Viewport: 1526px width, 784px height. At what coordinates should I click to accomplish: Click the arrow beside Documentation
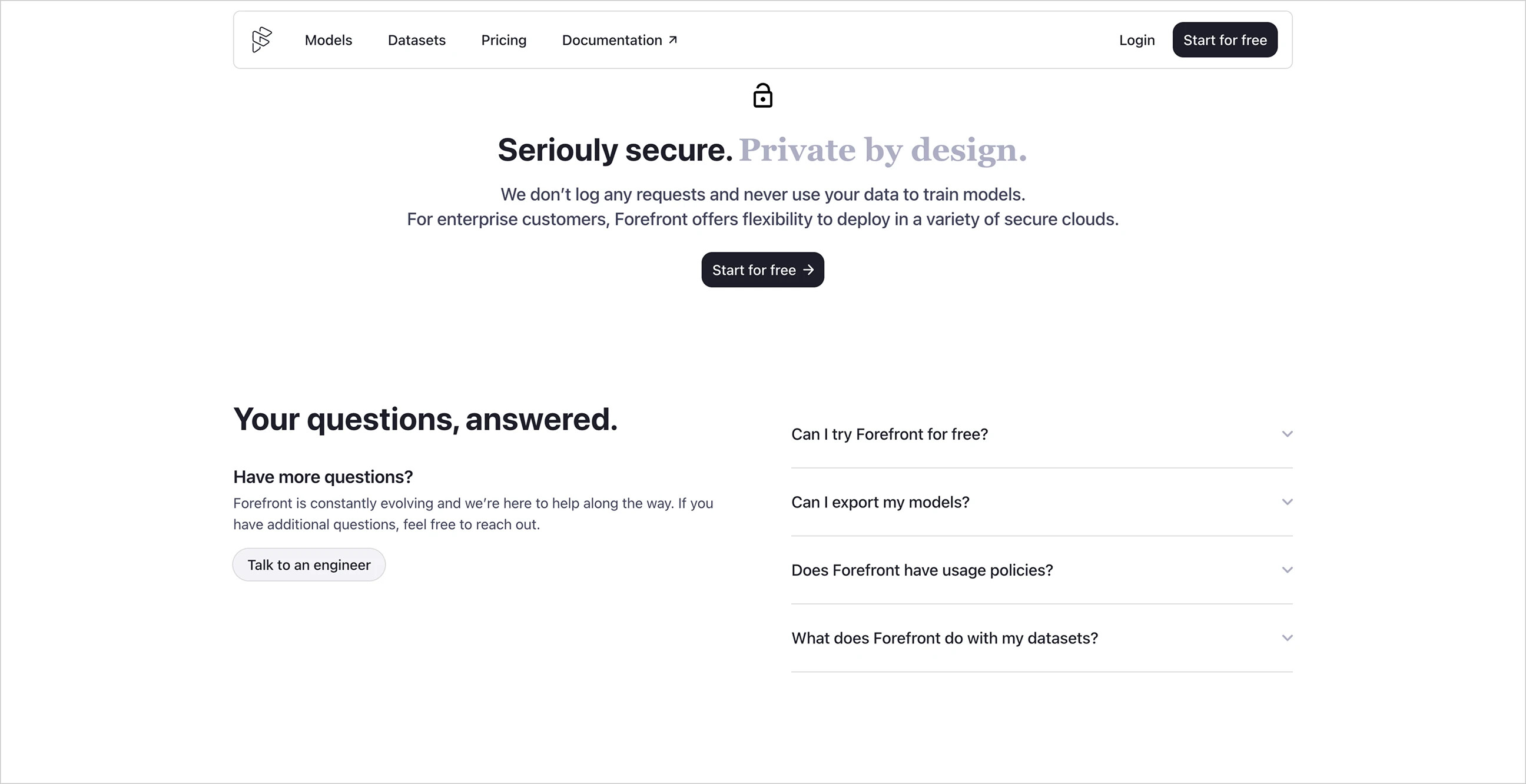672,39
